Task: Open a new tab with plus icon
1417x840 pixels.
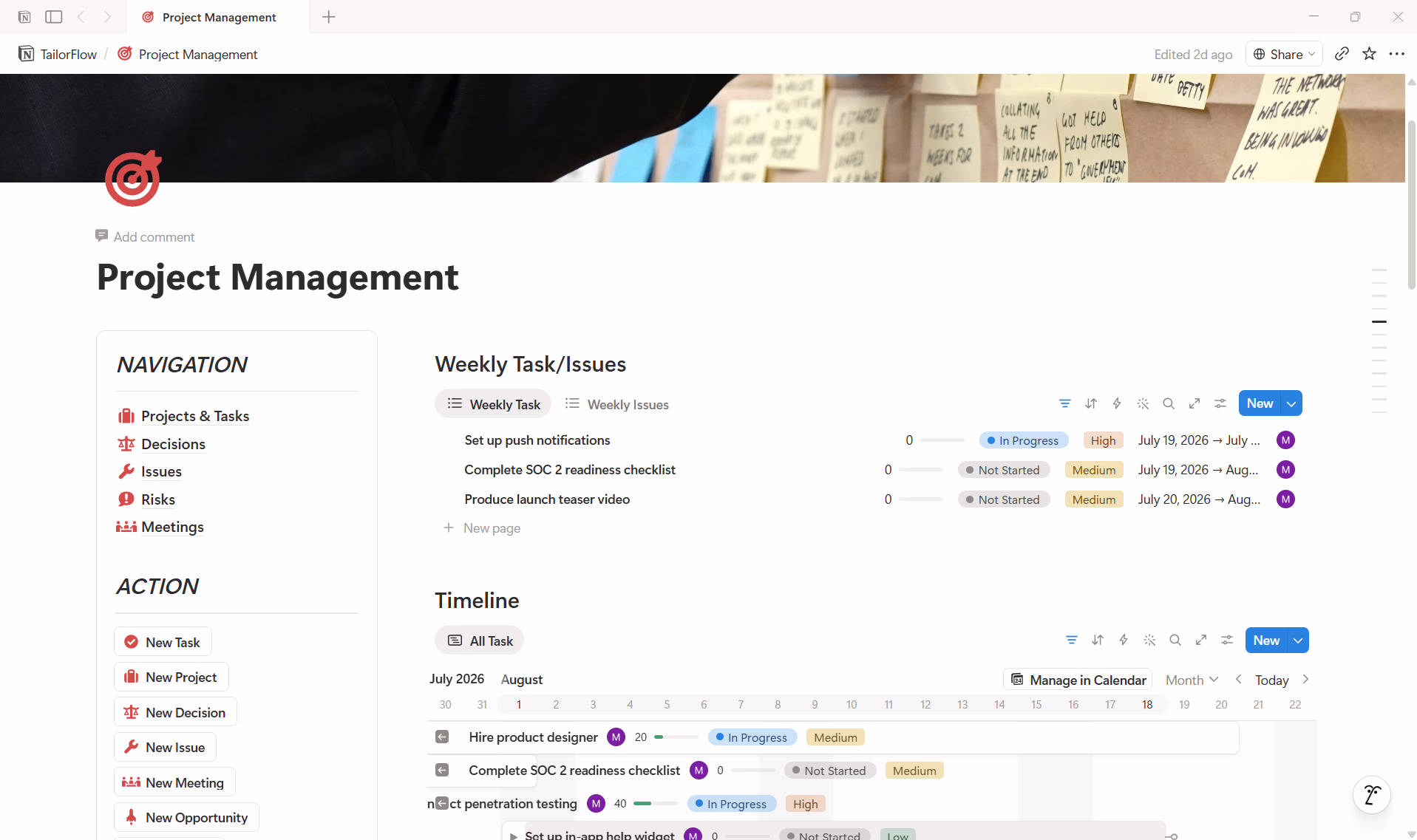Action: tap(329, 16)
